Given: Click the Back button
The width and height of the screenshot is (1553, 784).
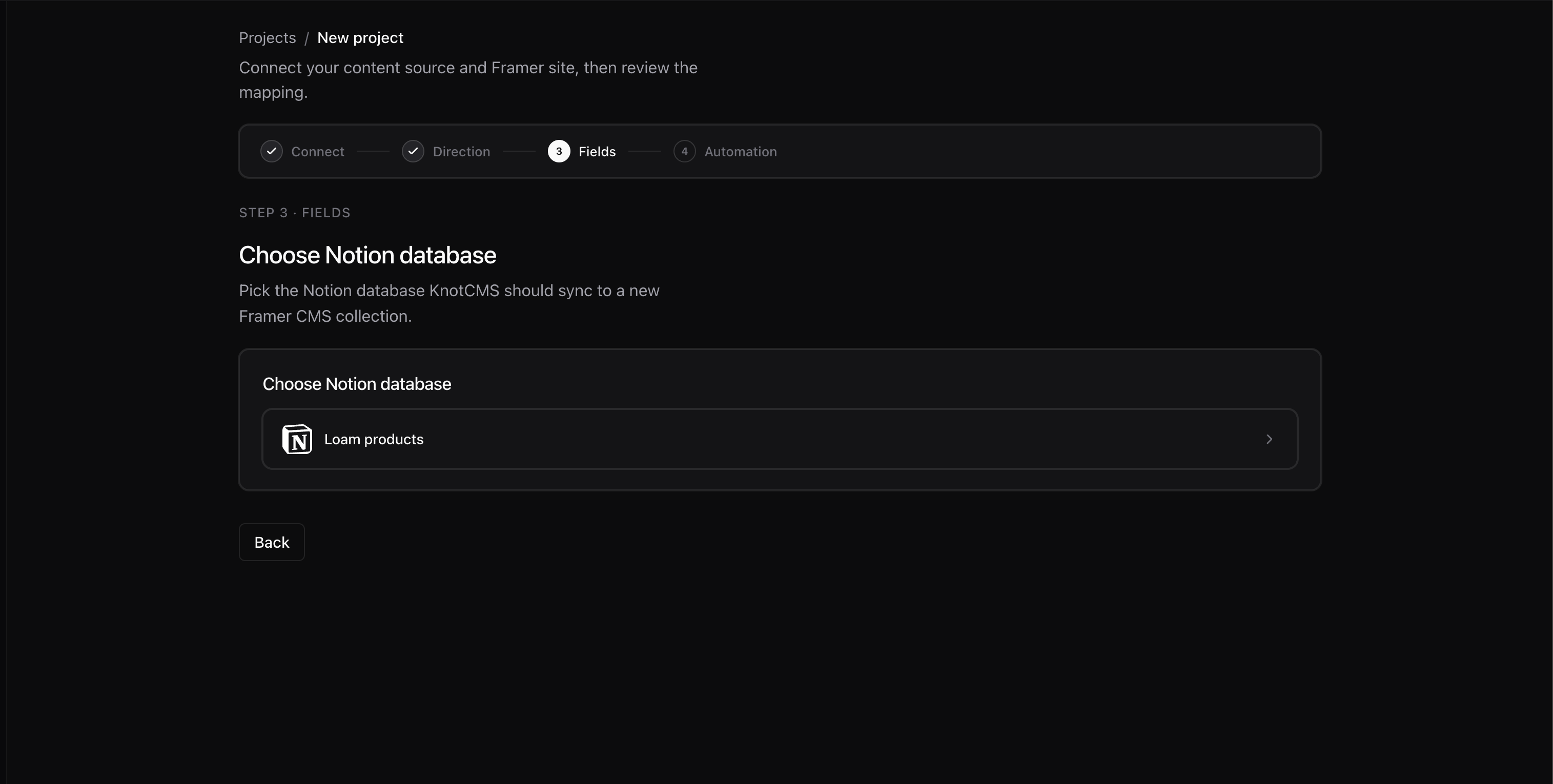Looking at the screenshot, I should tap(272, 542).
